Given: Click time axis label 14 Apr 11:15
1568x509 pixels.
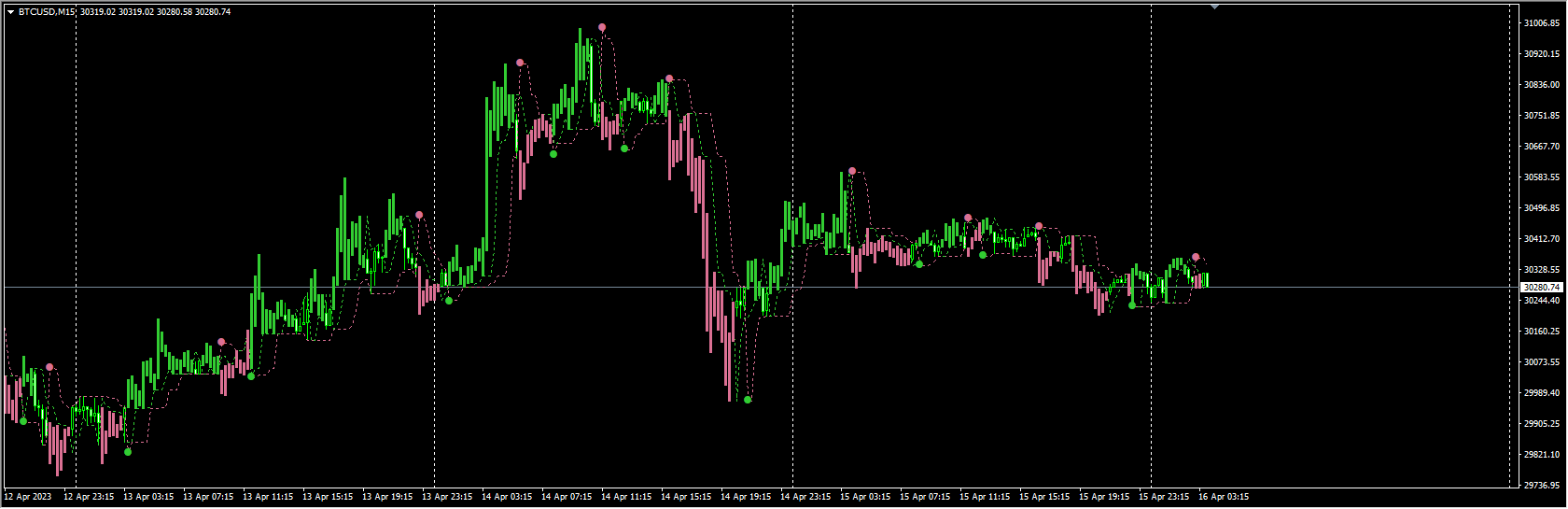Looking at the screenshot, I should [626, 497].
